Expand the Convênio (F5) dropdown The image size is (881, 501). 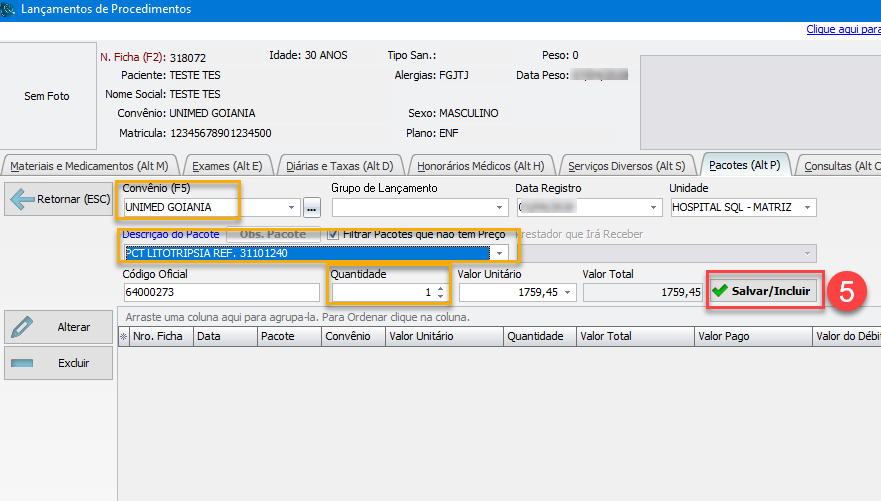tap(292, 208)
